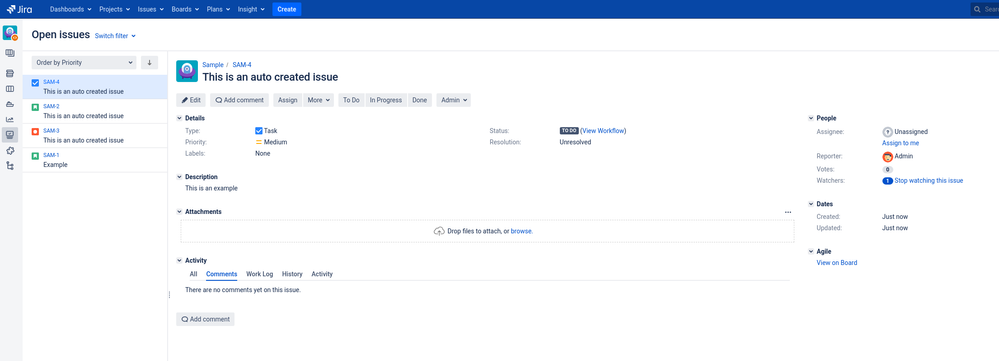Switch to the Activity tab
The height and width of the screenshot is (361, 999).
click(322, 274)
